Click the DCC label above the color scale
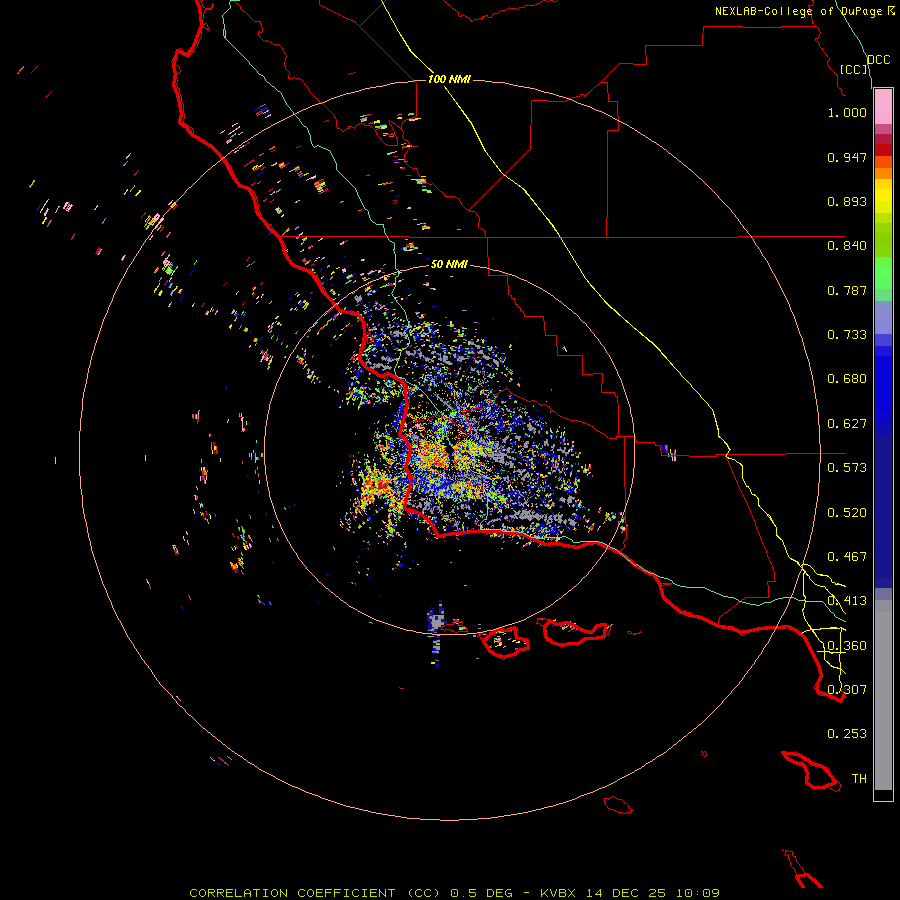 879,60
